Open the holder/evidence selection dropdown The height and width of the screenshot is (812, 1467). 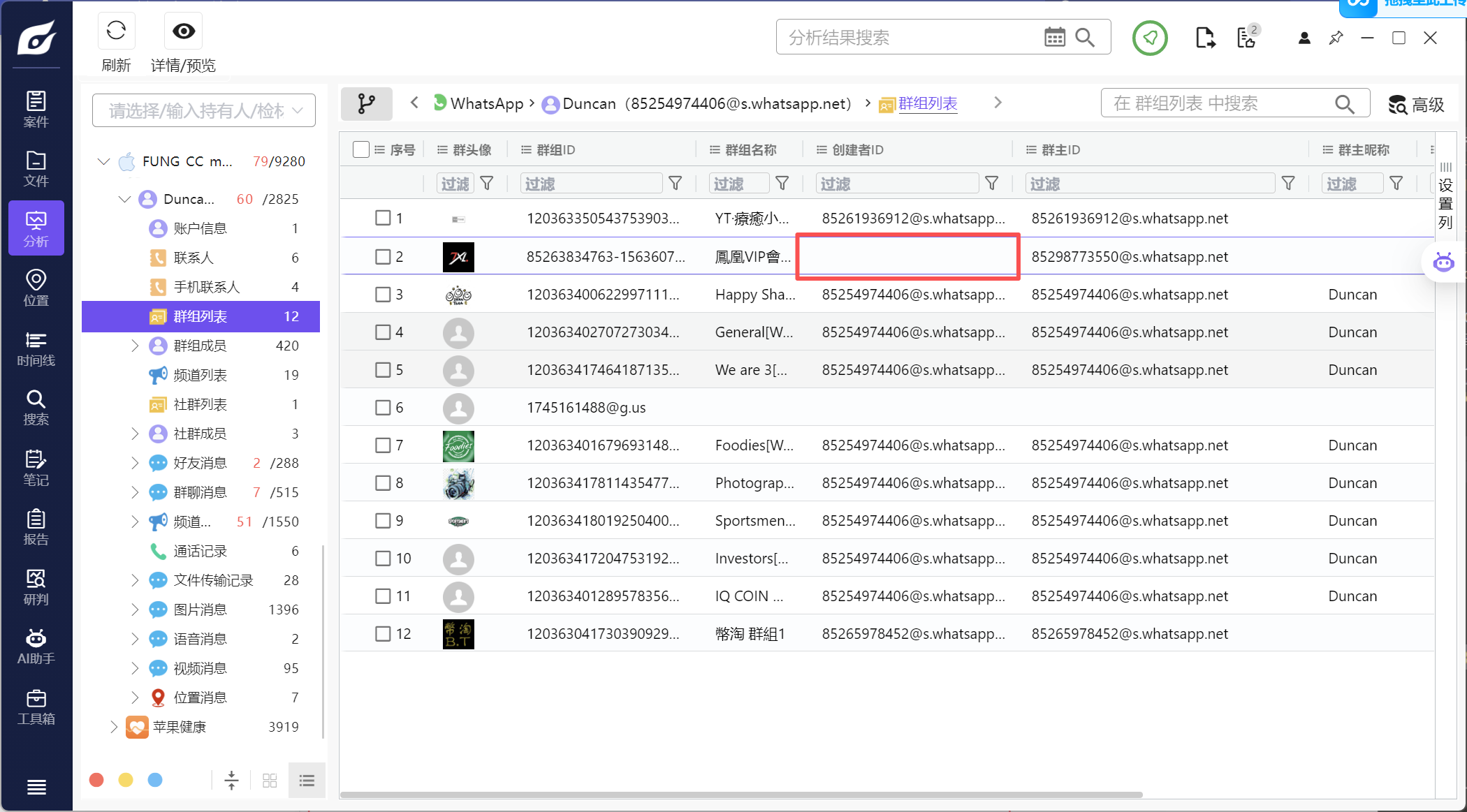[203, 110]
